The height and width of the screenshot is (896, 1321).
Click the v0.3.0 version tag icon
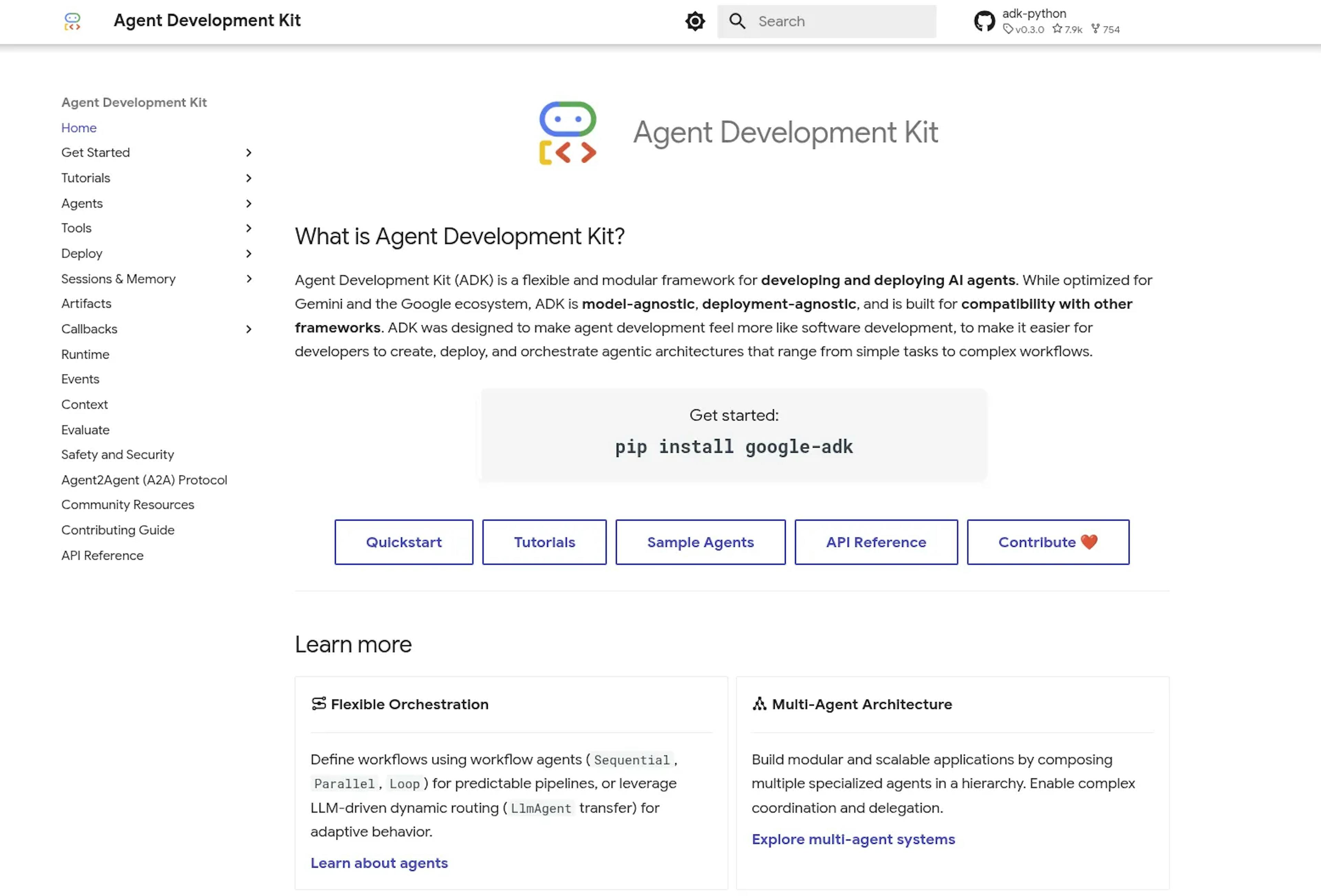[1008, 29]
